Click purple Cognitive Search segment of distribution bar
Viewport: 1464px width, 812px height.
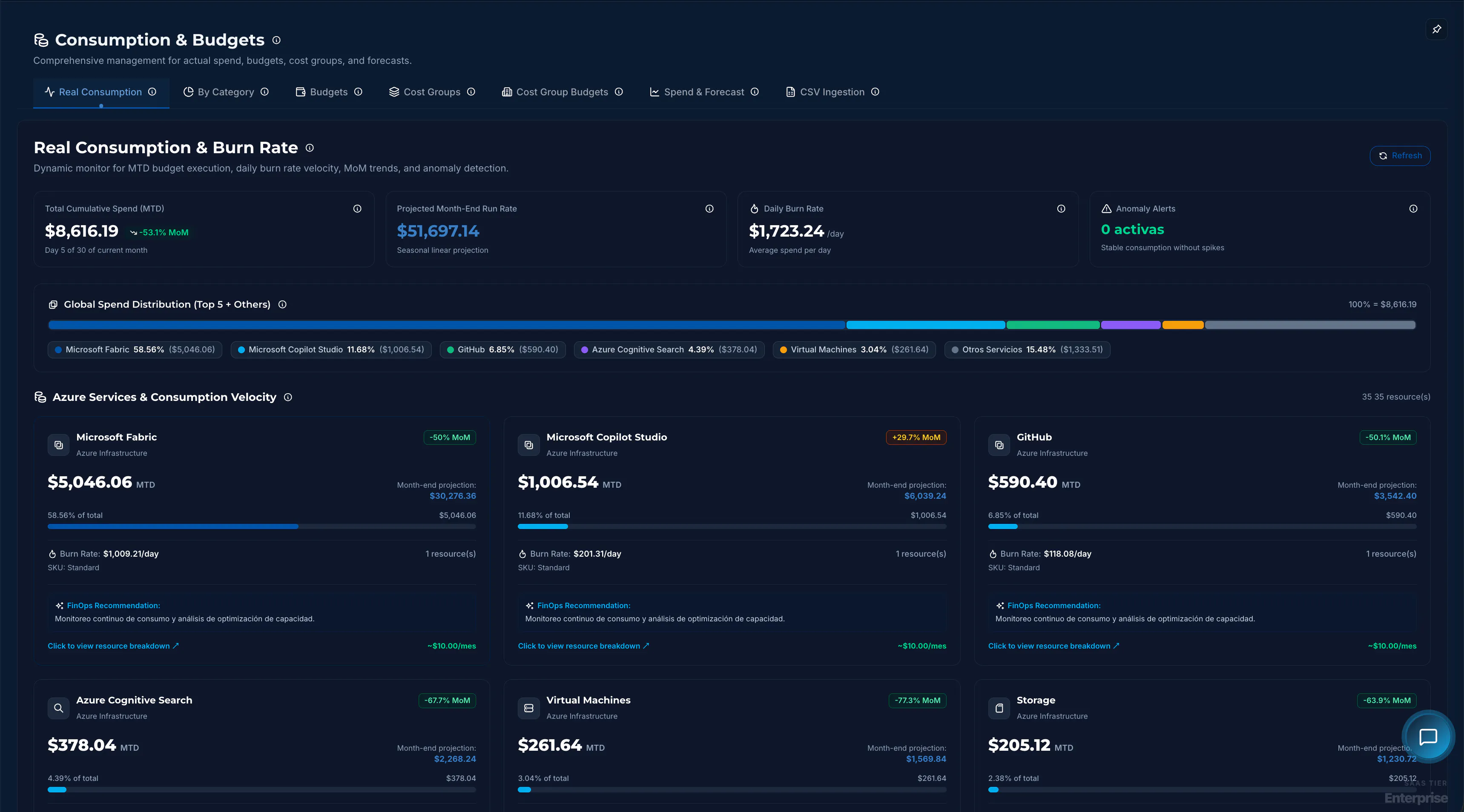[1131, 325]
